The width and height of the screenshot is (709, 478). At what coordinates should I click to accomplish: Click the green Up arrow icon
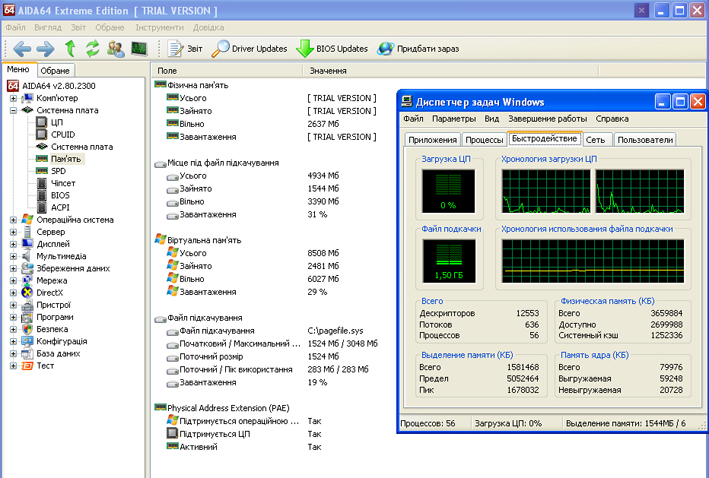point(71,48)
